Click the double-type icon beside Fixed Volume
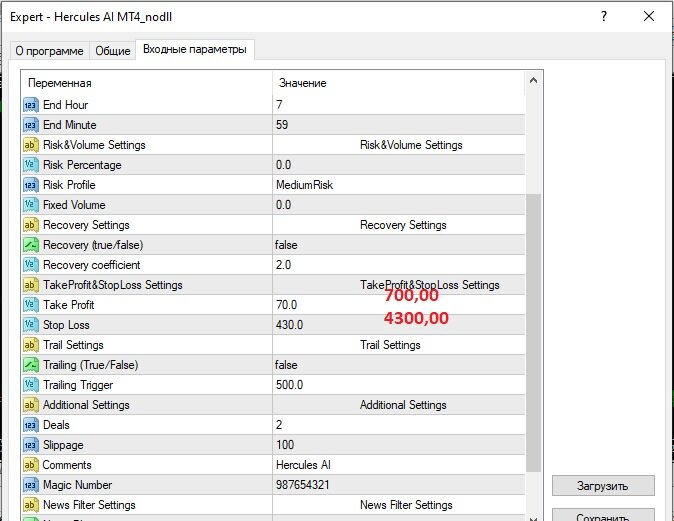The height and width of the screenshot is (521, 674). pos(31,205)
